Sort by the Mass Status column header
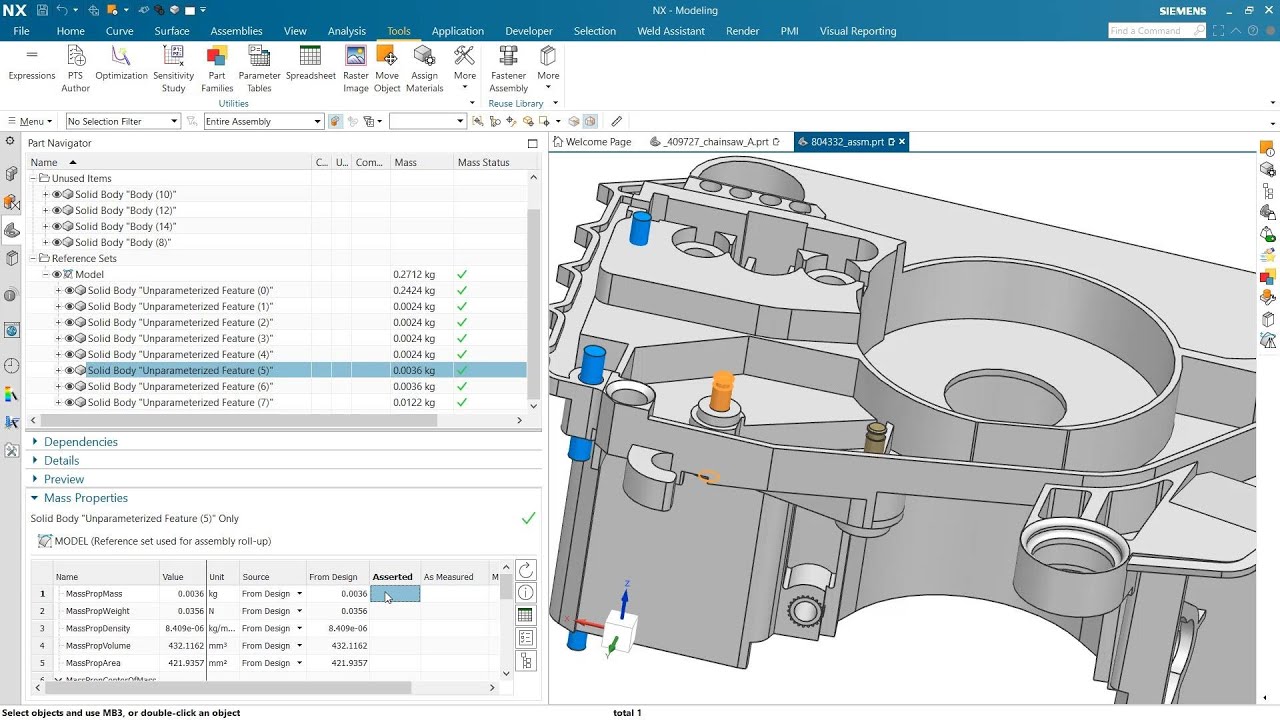The height and width of the screenshot is (720, 1280). [x=490, y=162]
